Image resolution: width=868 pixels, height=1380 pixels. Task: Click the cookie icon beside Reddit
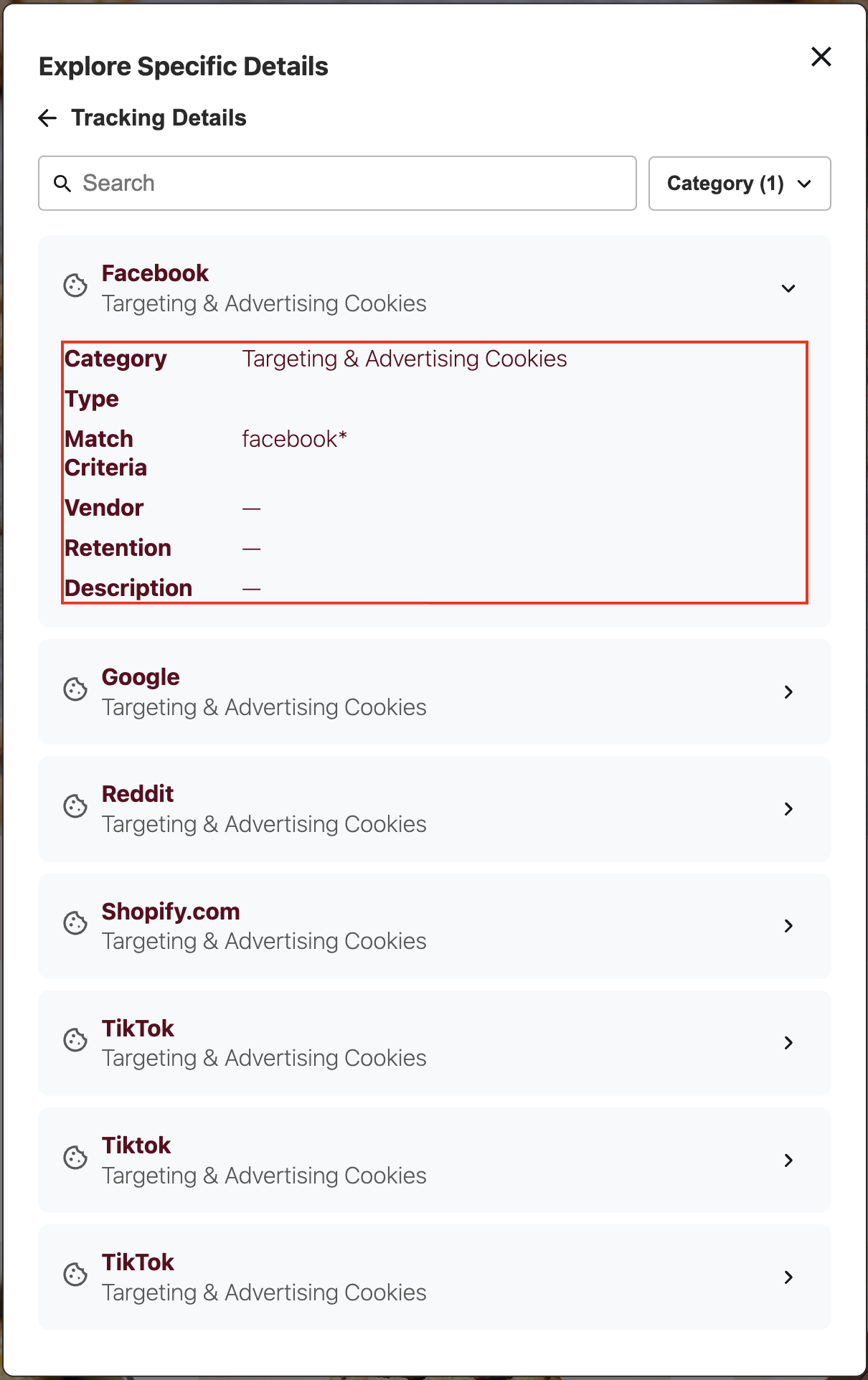(75, 808)
